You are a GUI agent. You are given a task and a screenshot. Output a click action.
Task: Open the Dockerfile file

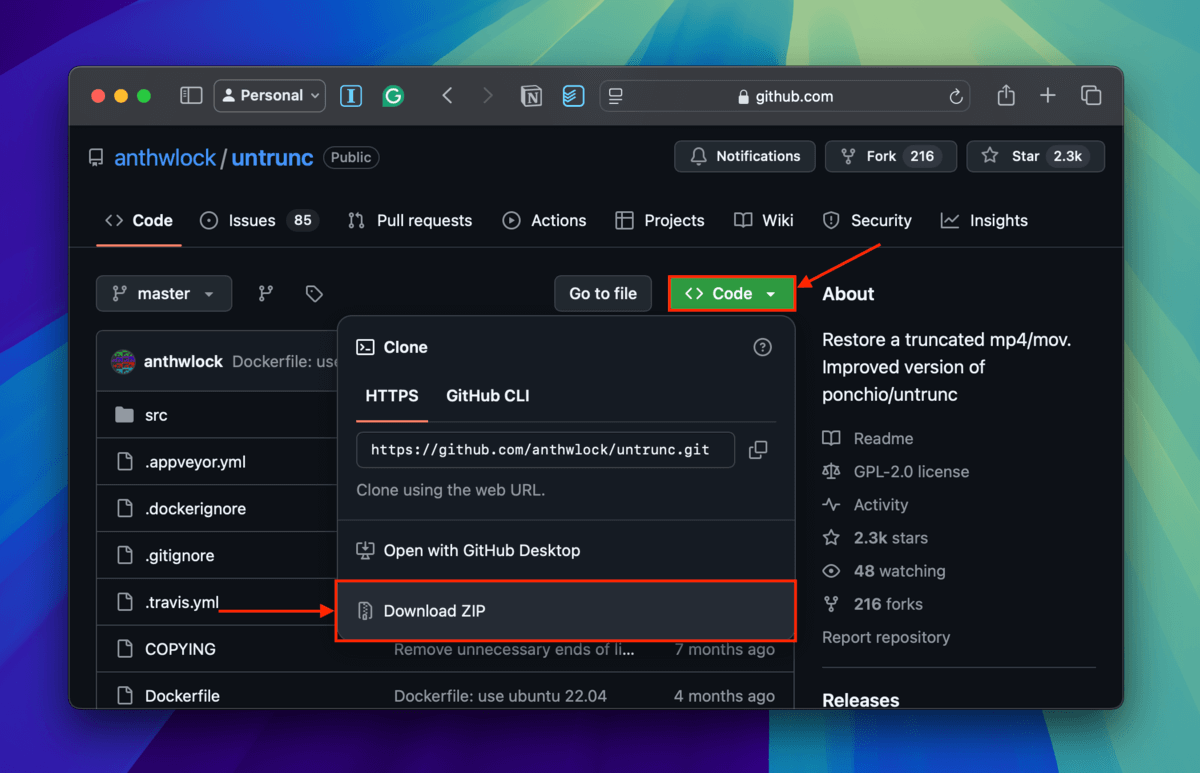point(182,696)
